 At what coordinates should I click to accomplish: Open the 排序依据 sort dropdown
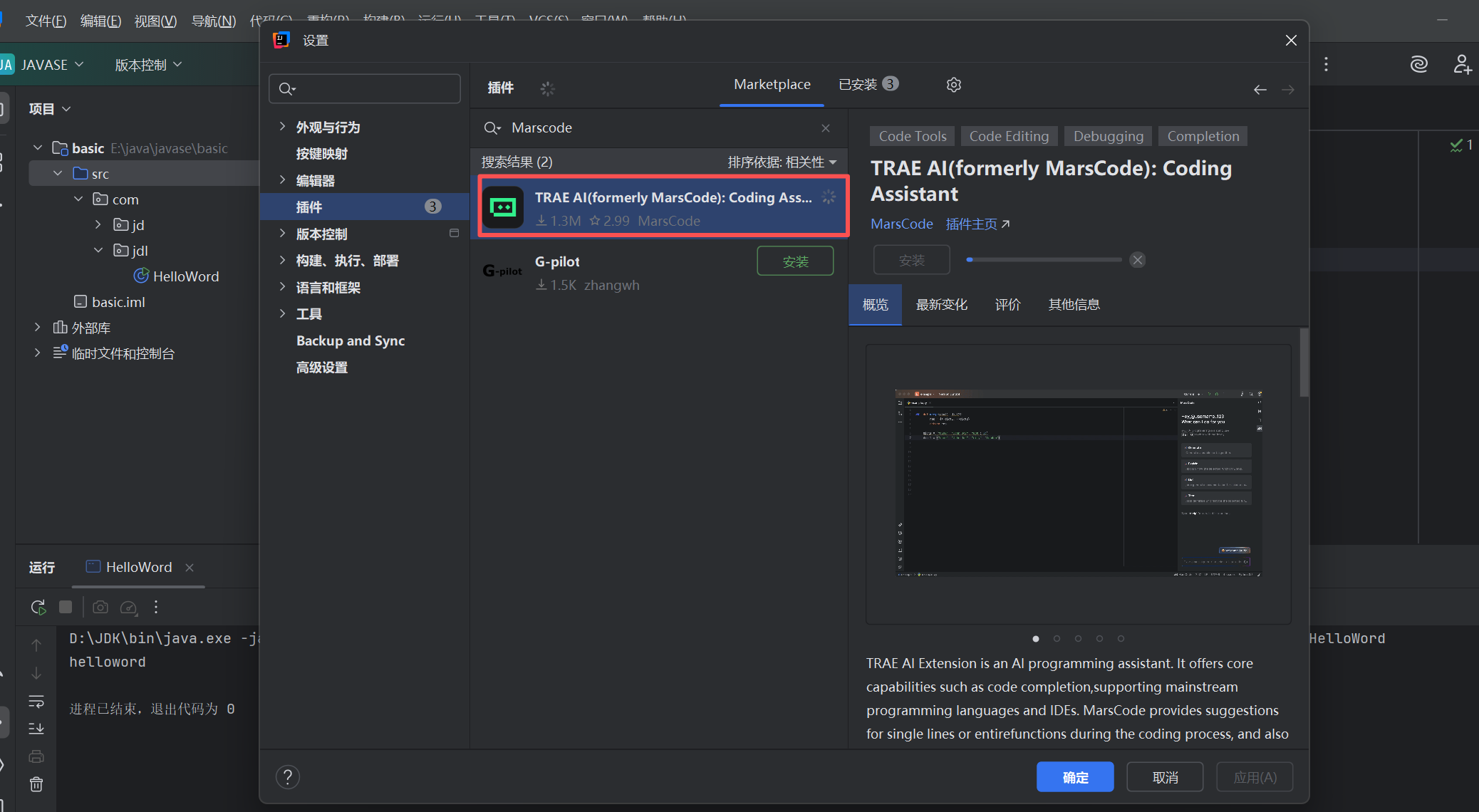pyautogui.click(x=782, y=162)
